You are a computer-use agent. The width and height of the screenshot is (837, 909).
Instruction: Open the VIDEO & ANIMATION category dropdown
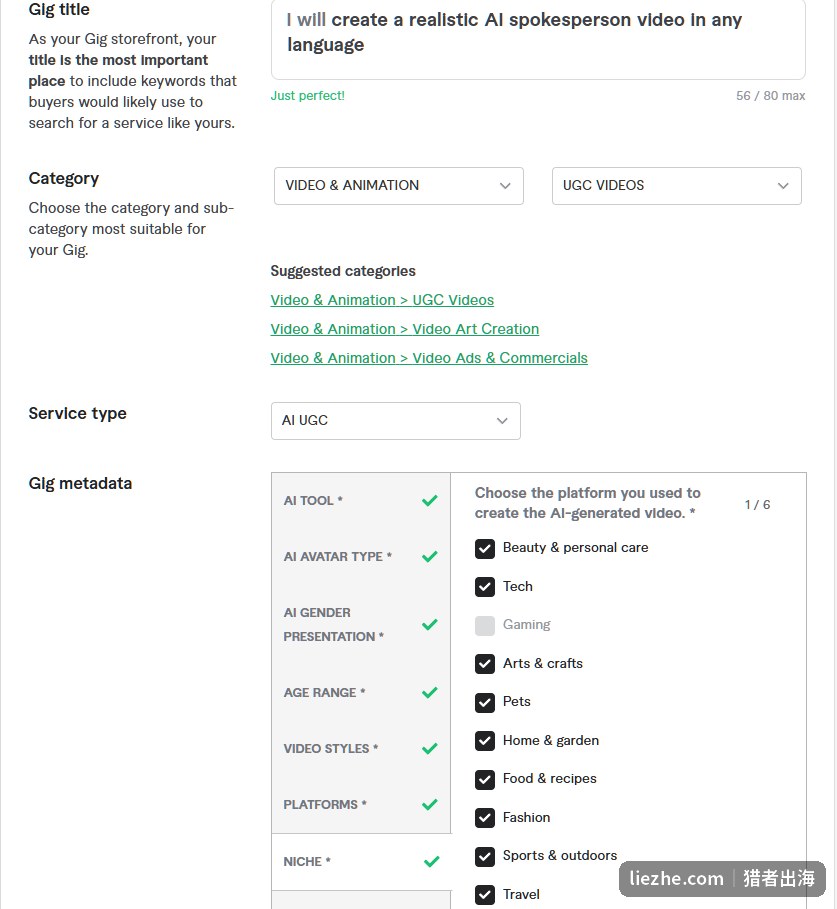pyautogui.click(x=399, y=186)
